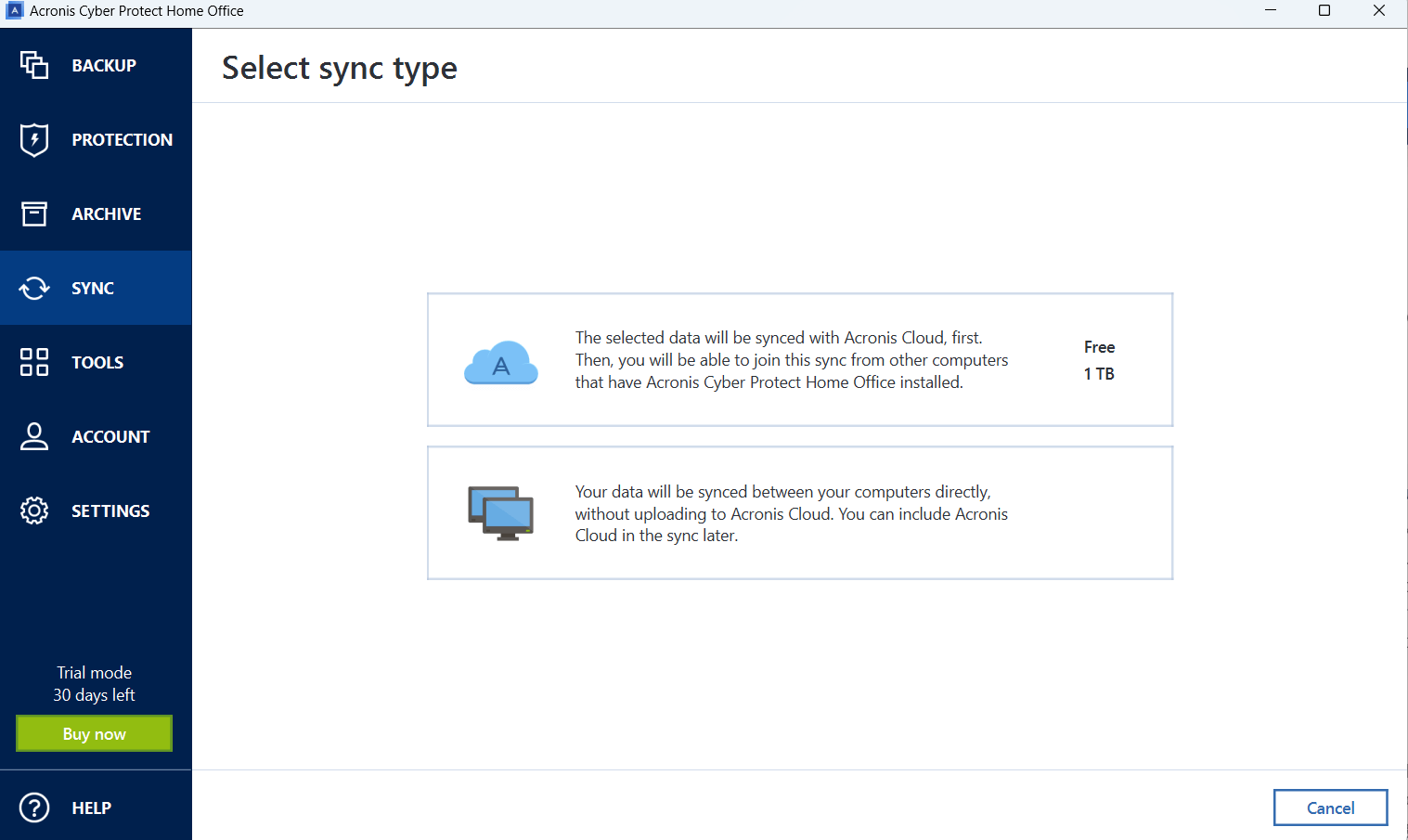Open the HELP section label

point(91,808)
